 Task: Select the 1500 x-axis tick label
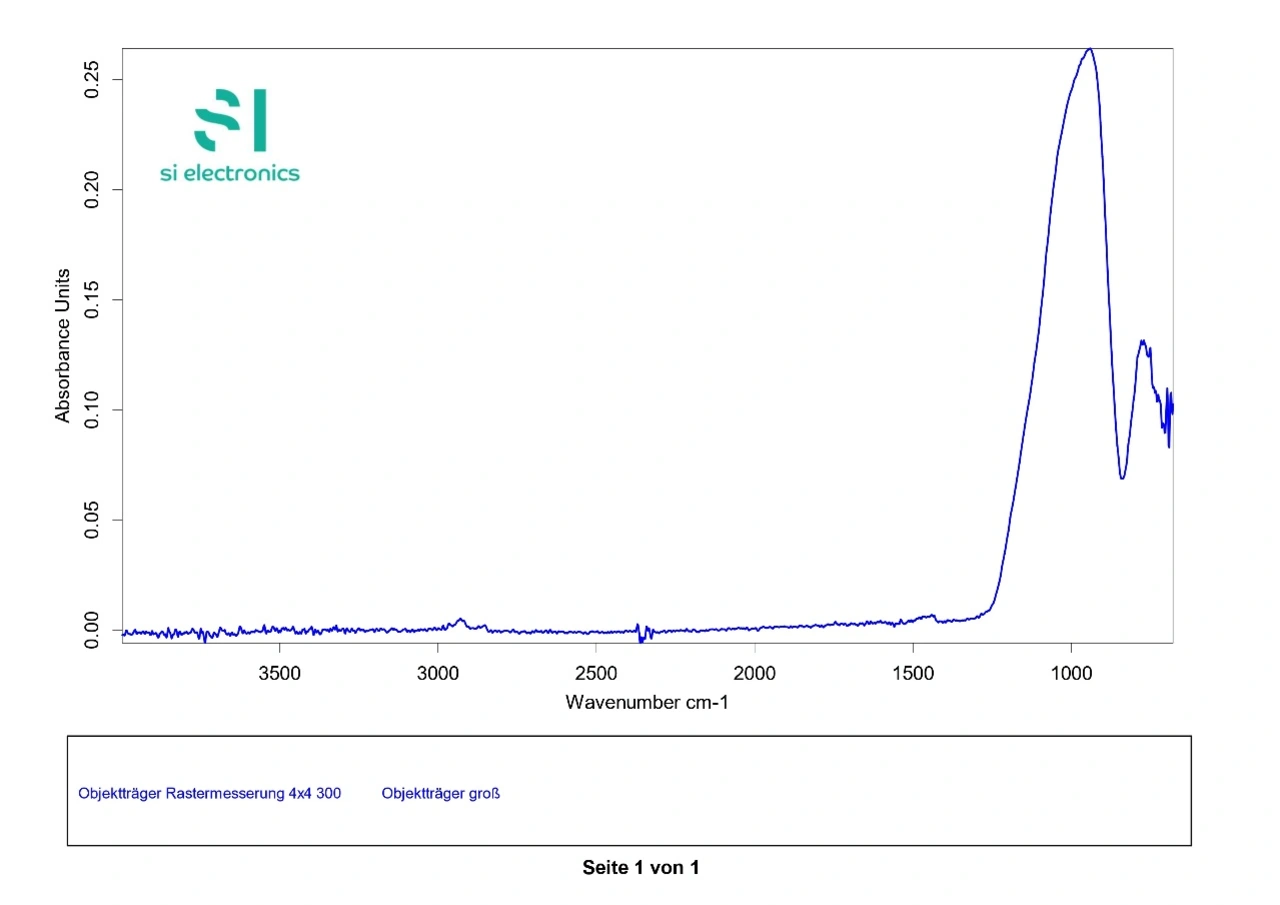click(913, 671)
